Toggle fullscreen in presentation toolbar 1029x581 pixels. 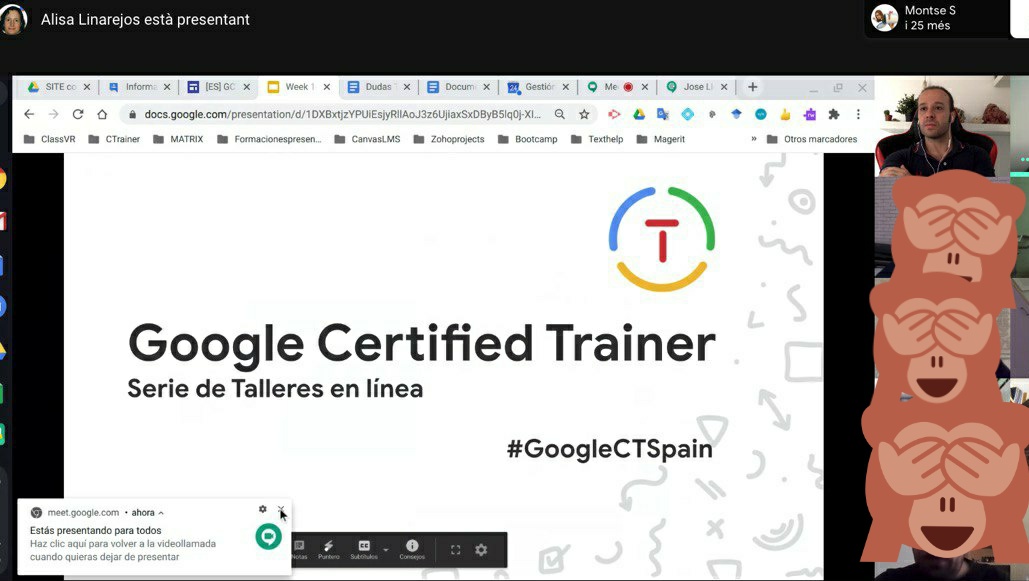(x=455, y=549)
